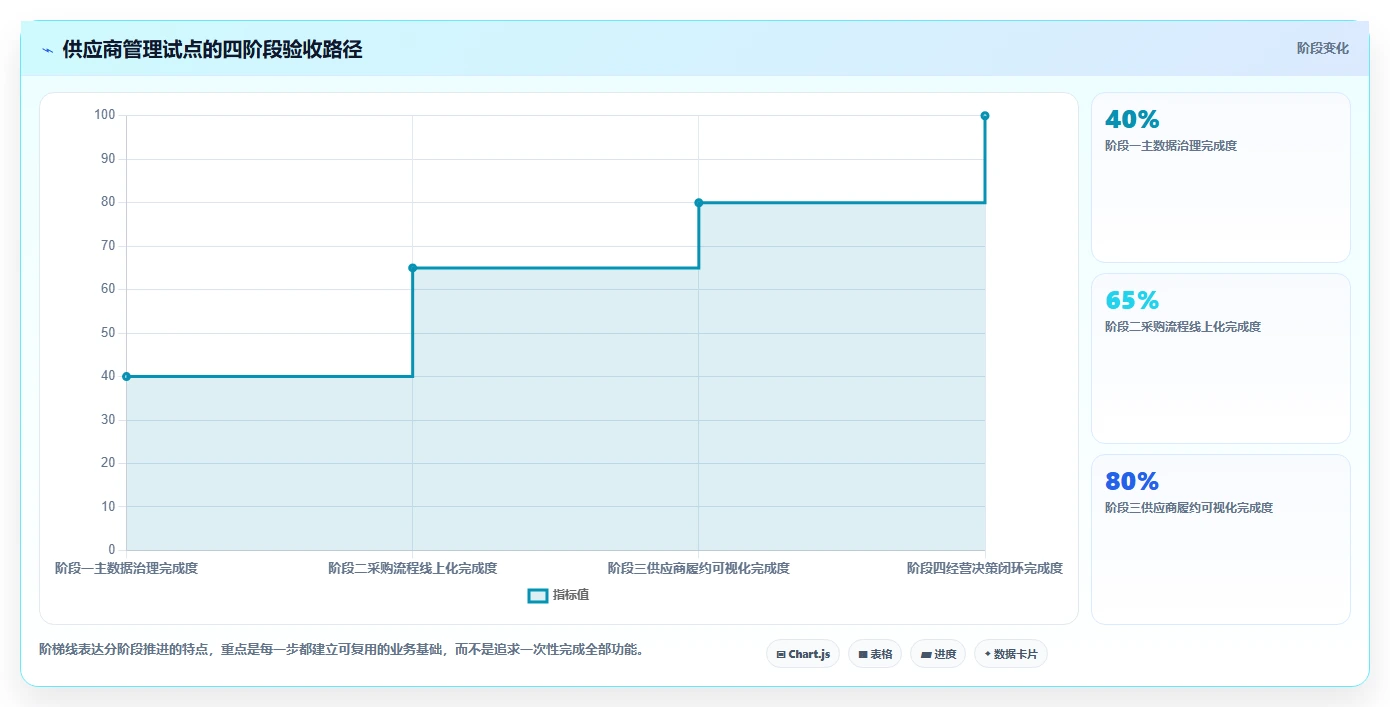Click the y-axis tick label 20
Image resolution: width=1390 pixels, height=707 pixels.
click(x=108, y=463)
